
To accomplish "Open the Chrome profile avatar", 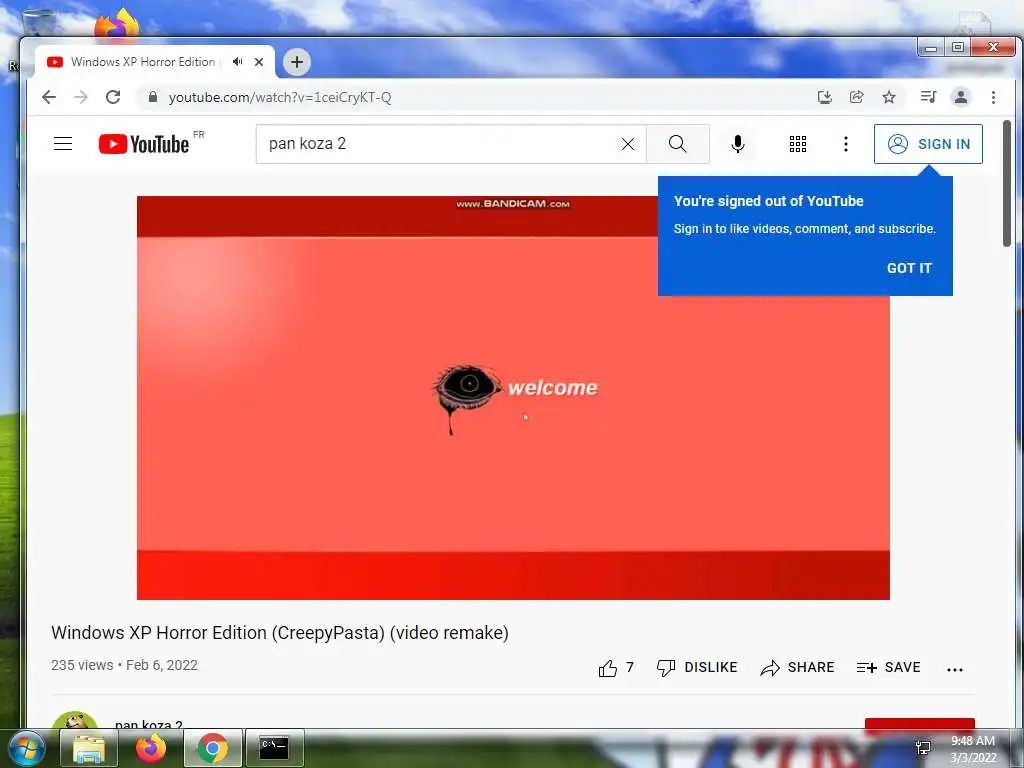I will click(x=961, y=97).
